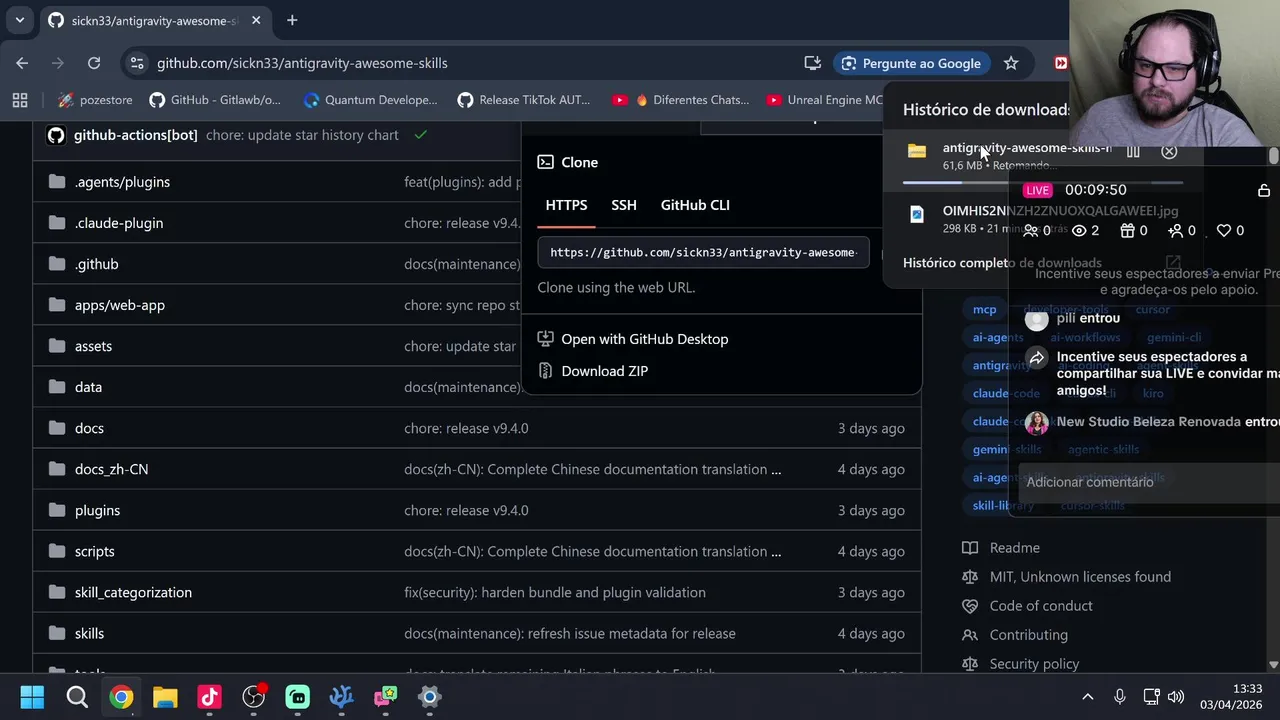Open the skill_categorization folder

coord(133,592)
